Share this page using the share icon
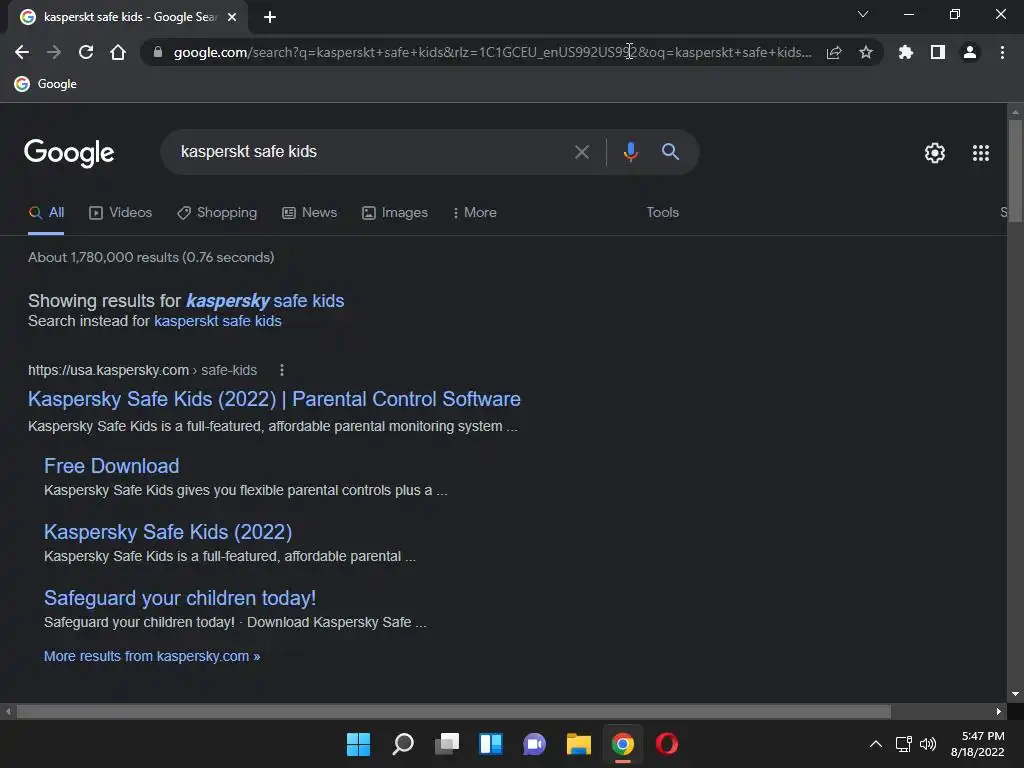 point(834,52)
